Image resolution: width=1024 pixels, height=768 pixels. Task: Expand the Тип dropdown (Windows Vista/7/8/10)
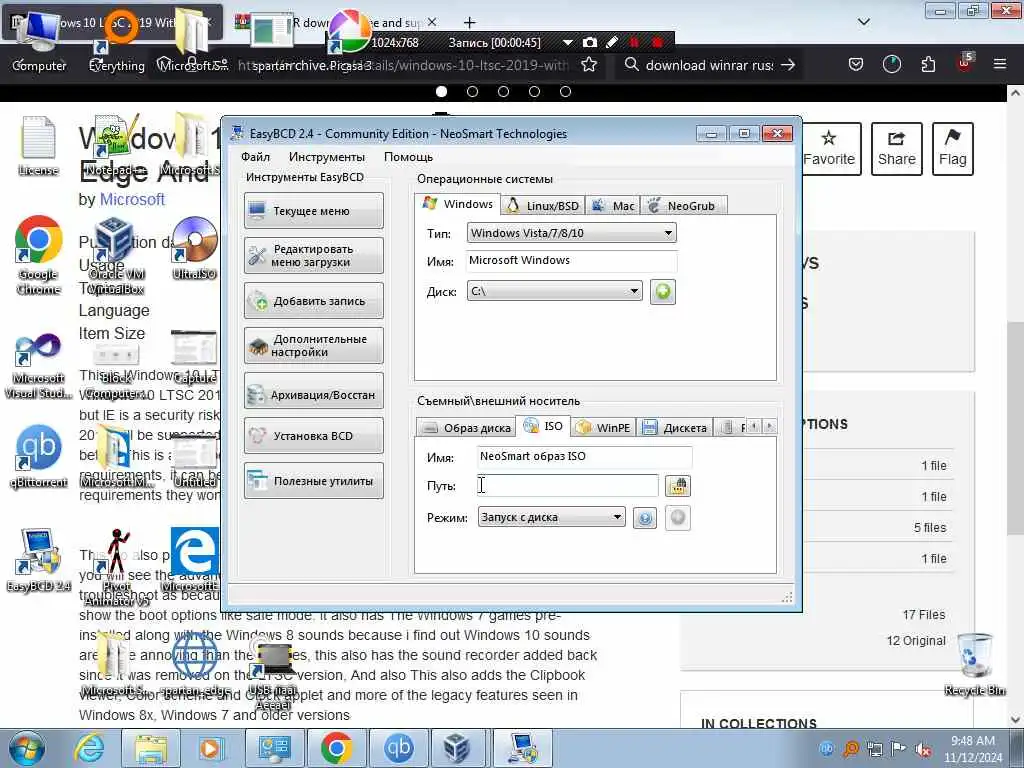[x=571, y=233]
